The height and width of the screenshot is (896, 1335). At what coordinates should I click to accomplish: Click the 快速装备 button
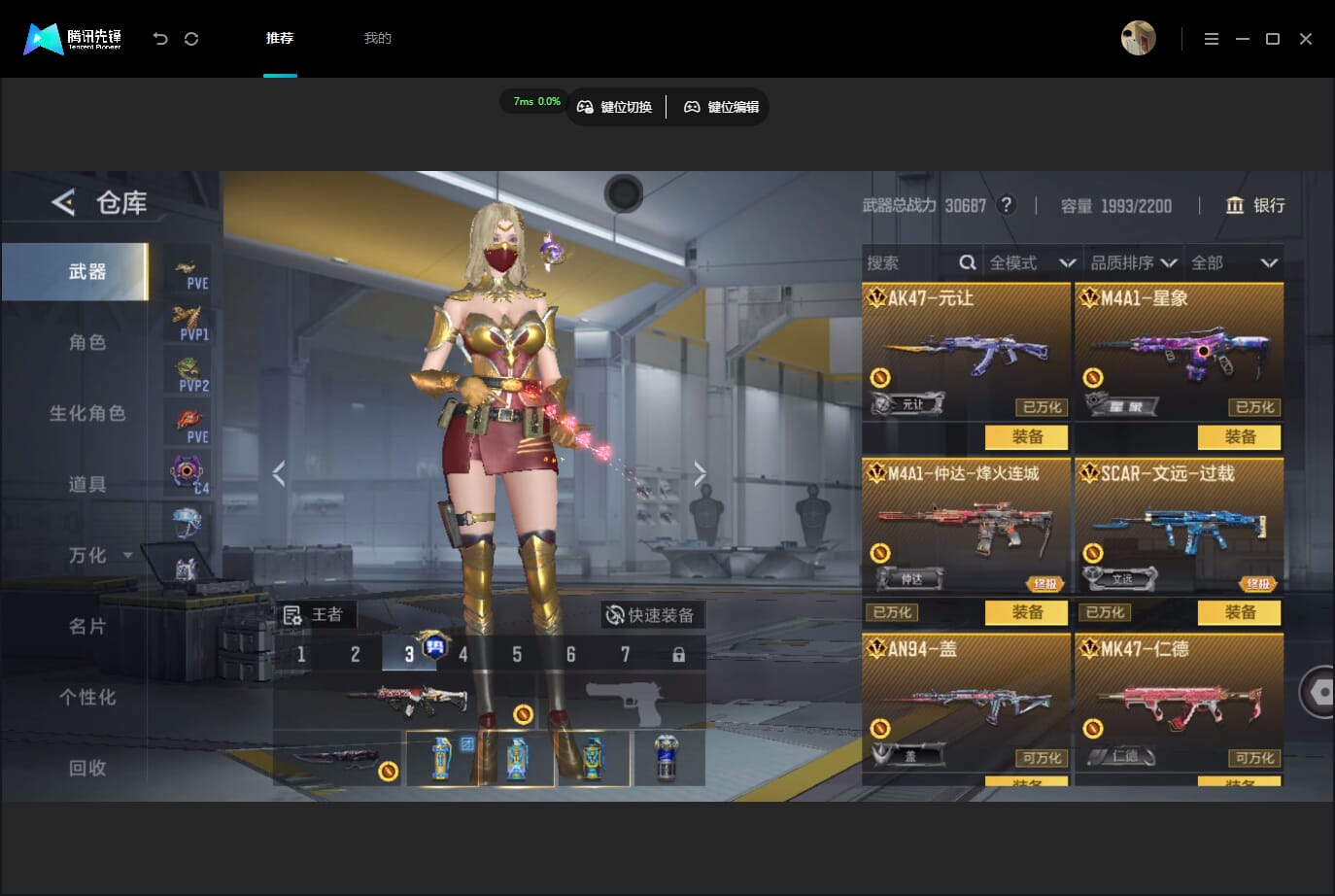point(651,615)
